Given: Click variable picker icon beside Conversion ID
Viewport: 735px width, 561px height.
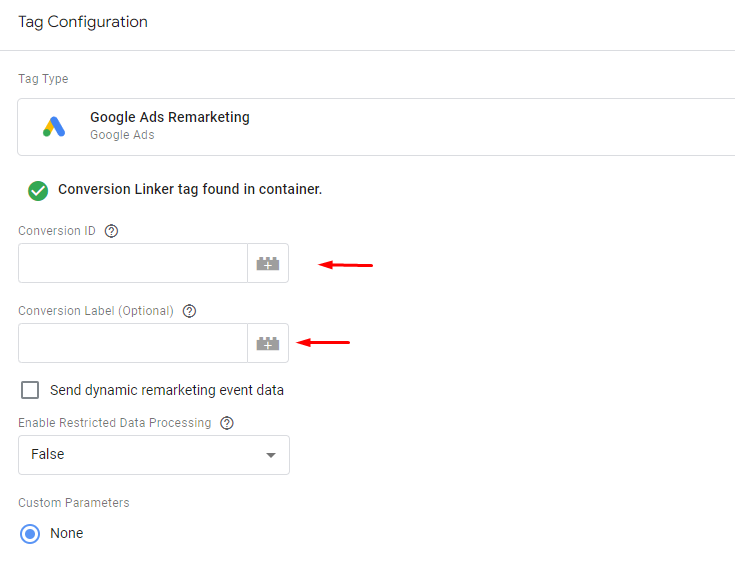Looking at the screenshot, I should point(268,263).
